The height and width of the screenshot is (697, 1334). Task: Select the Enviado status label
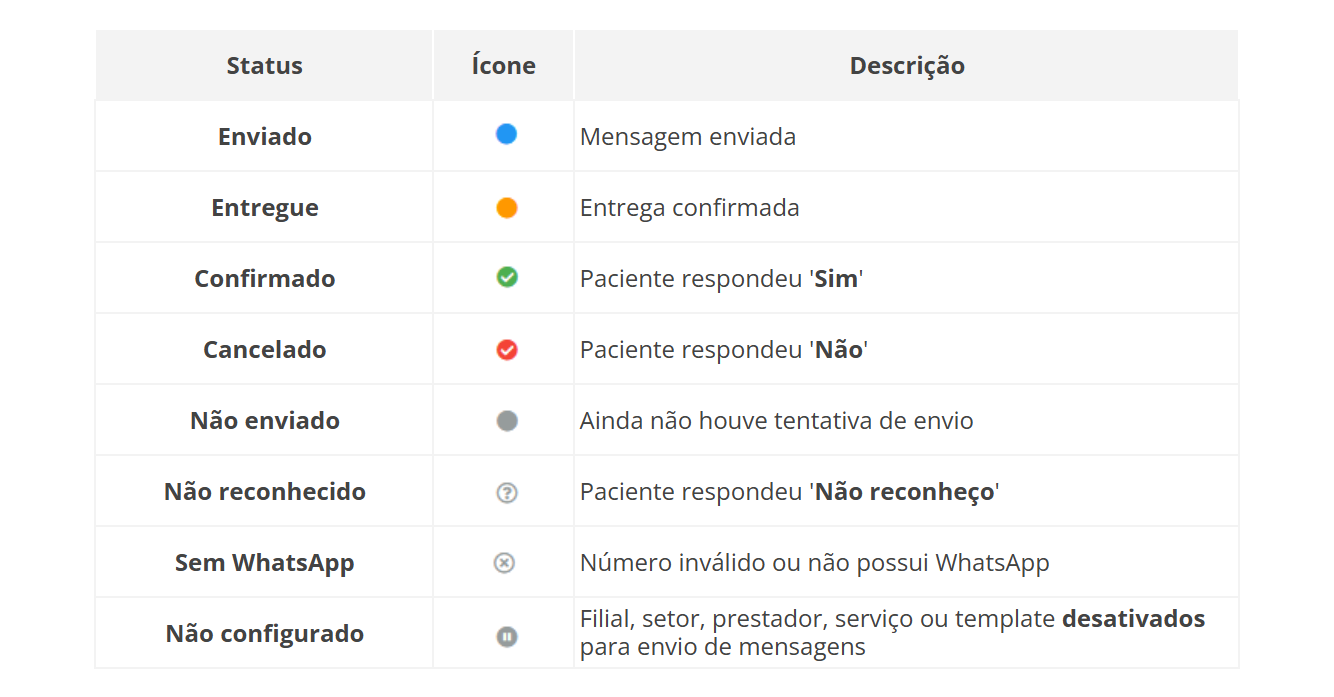[x=264, y=137]
